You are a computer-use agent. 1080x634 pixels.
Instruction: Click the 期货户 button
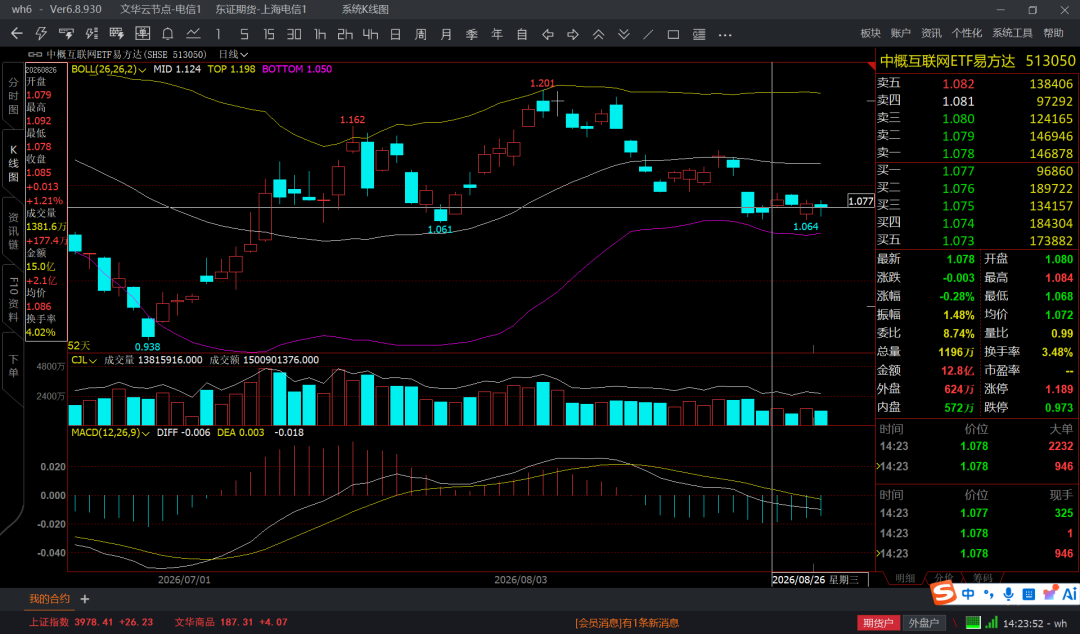pos(878,623)
